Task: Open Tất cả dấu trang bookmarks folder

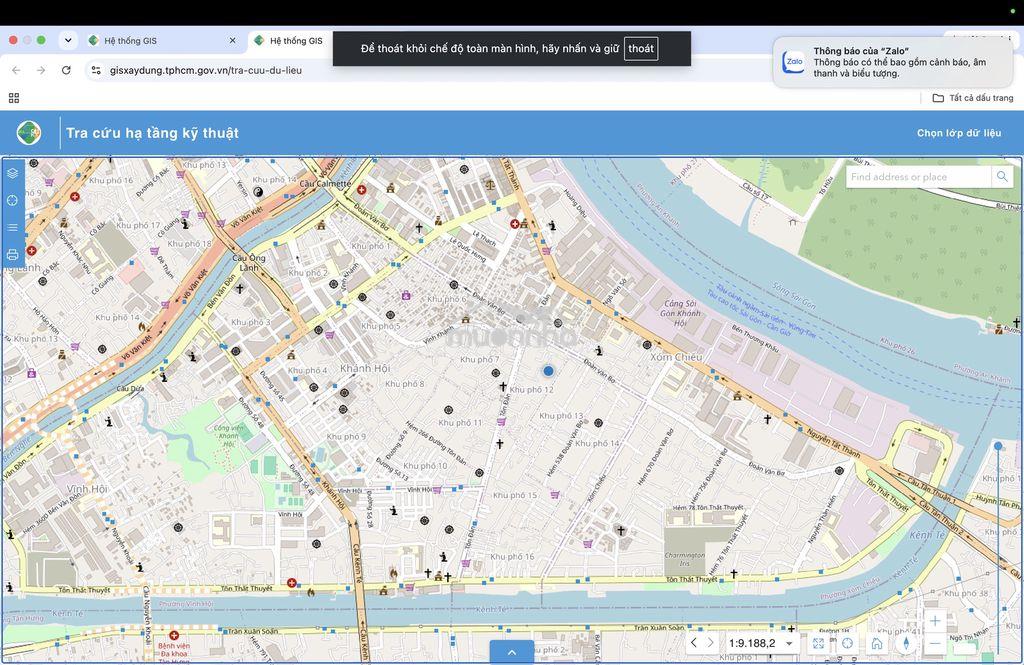Action: [x=973, y=98]
